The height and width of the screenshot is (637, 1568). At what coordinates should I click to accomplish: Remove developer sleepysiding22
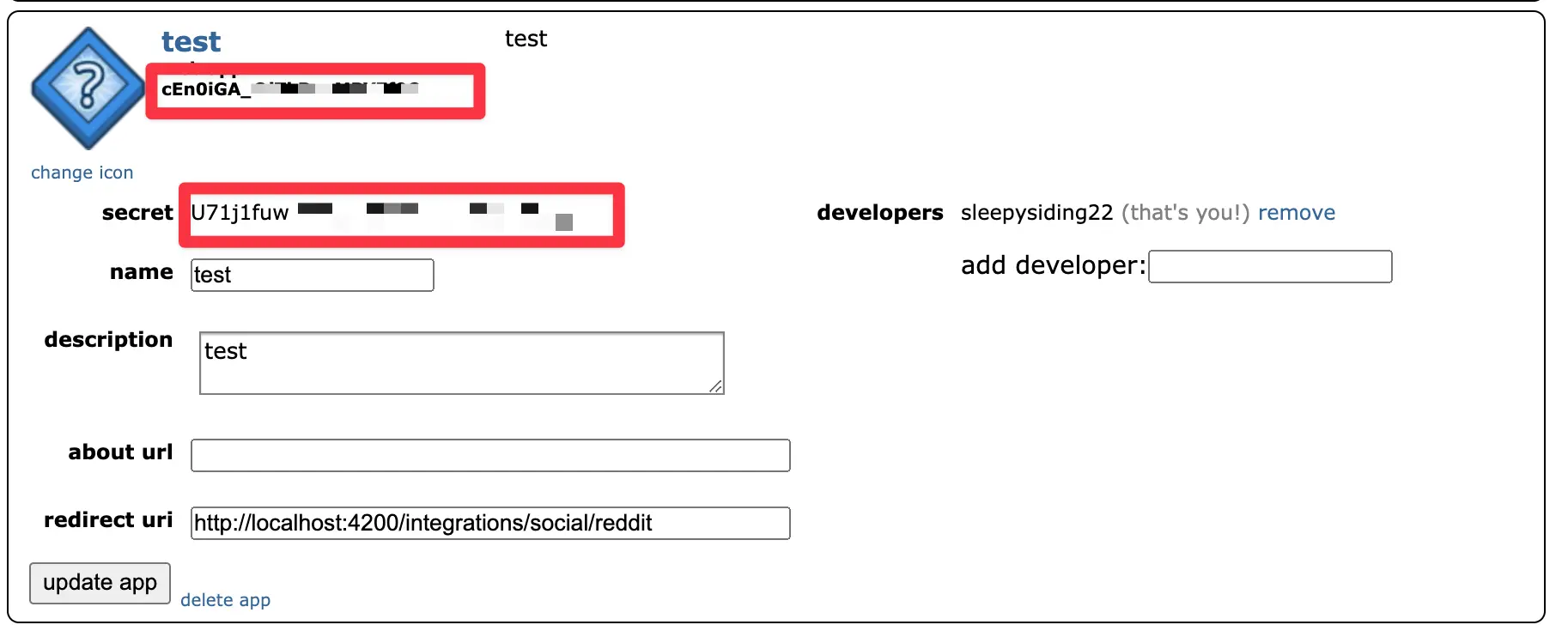pos(1296,213)
